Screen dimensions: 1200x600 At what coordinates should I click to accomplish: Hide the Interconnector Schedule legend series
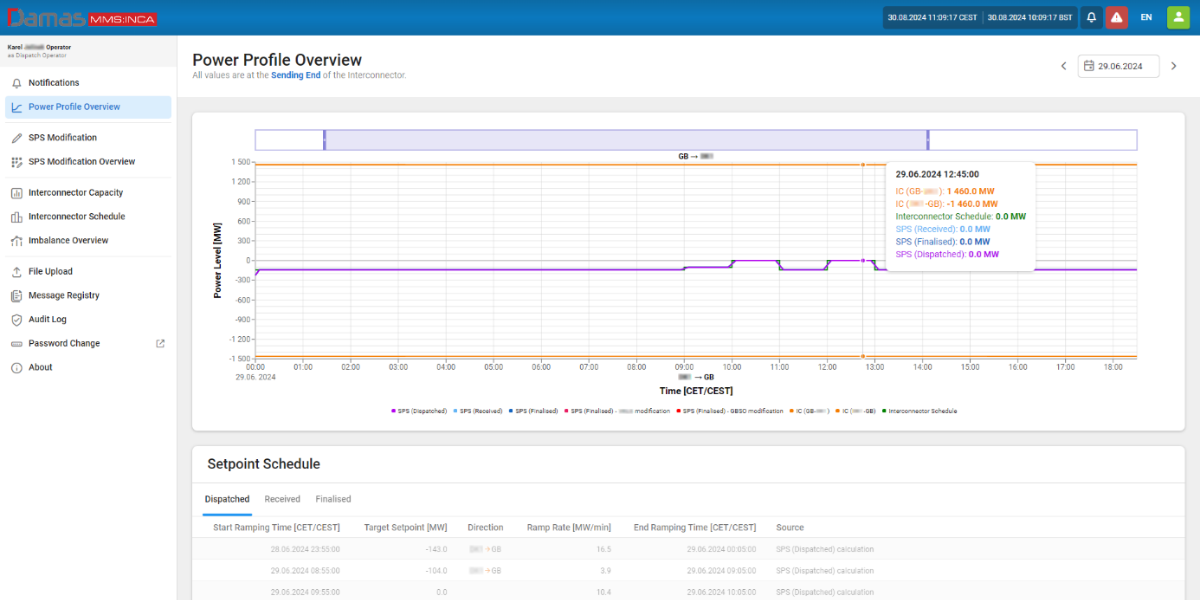920,411
